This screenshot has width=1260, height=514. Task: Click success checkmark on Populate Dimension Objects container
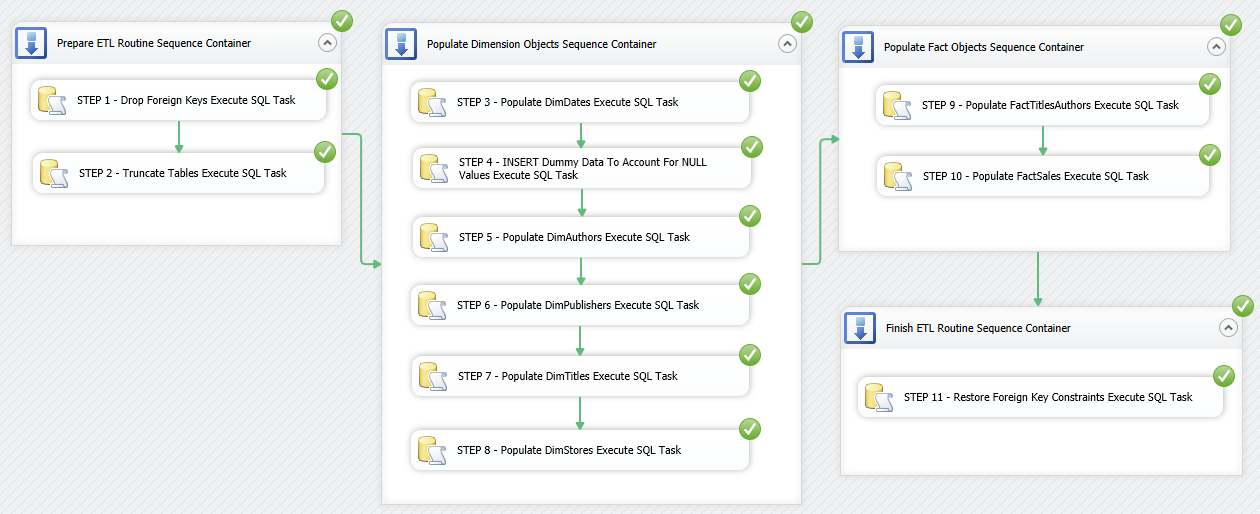[x=802, y=22]
